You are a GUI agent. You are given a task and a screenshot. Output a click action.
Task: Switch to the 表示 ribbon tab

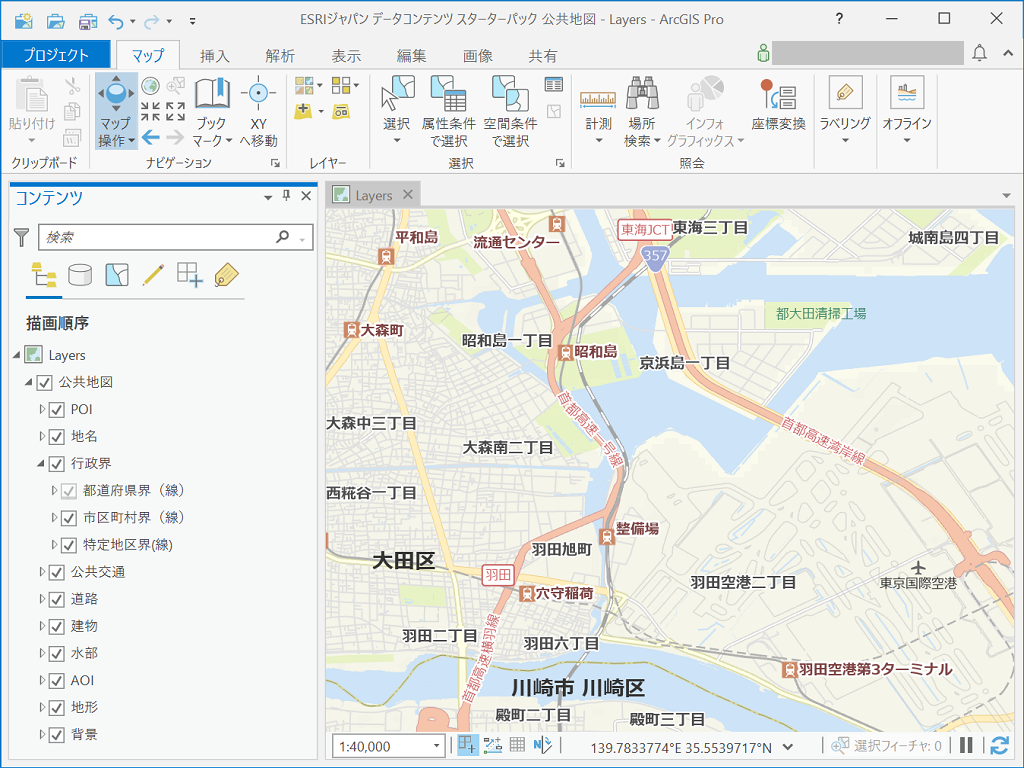pyautogui.click(x=346, y=56)
